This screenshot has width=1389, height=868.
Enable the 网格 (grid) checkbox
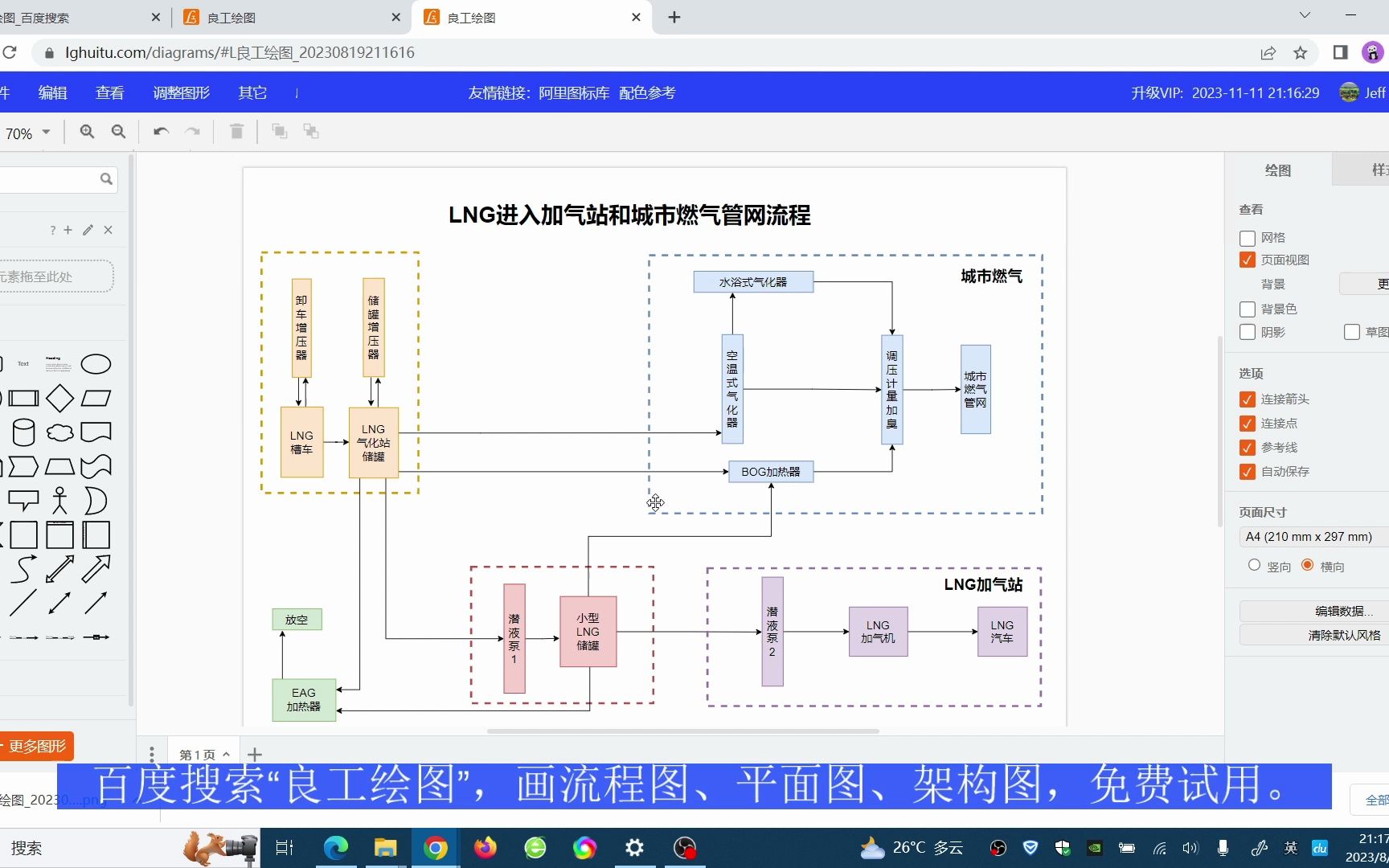pyautogui.click(x=1247, y=238)
